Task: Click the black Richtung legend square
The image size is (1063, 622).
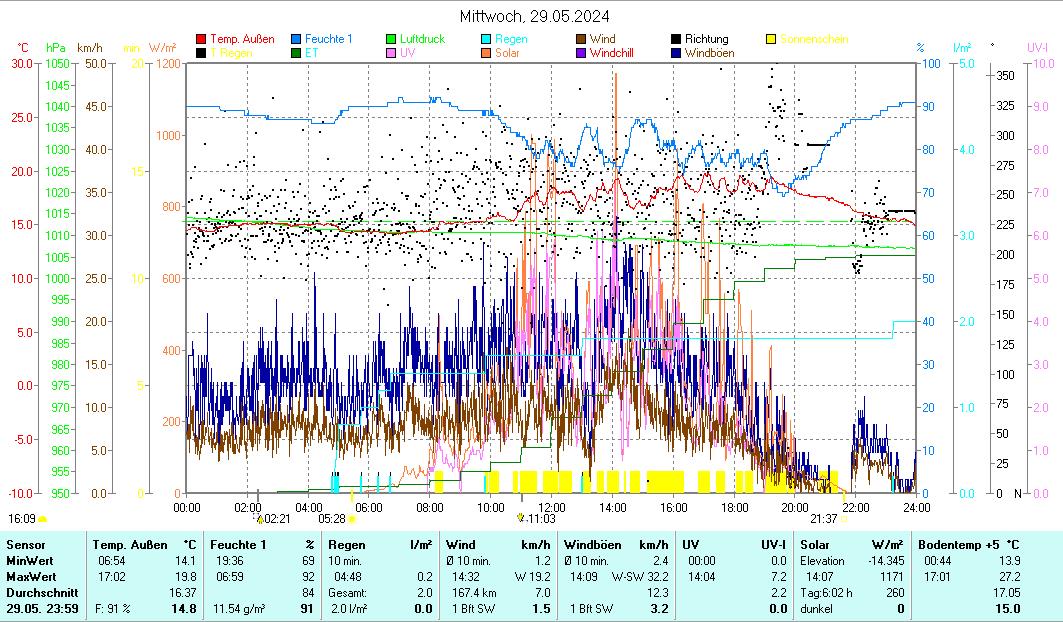Action: pos(677,40)
